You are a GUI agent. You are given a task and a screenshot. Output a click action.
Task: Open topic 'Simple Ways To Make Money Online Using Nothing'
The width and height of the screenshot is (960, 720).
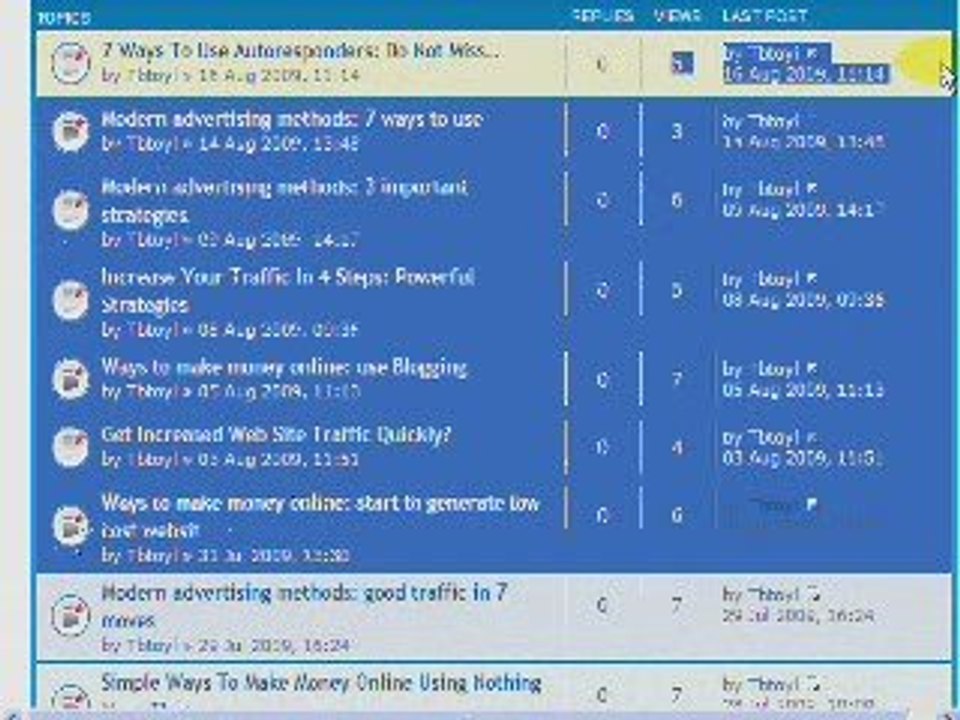[x=321, y=682]
